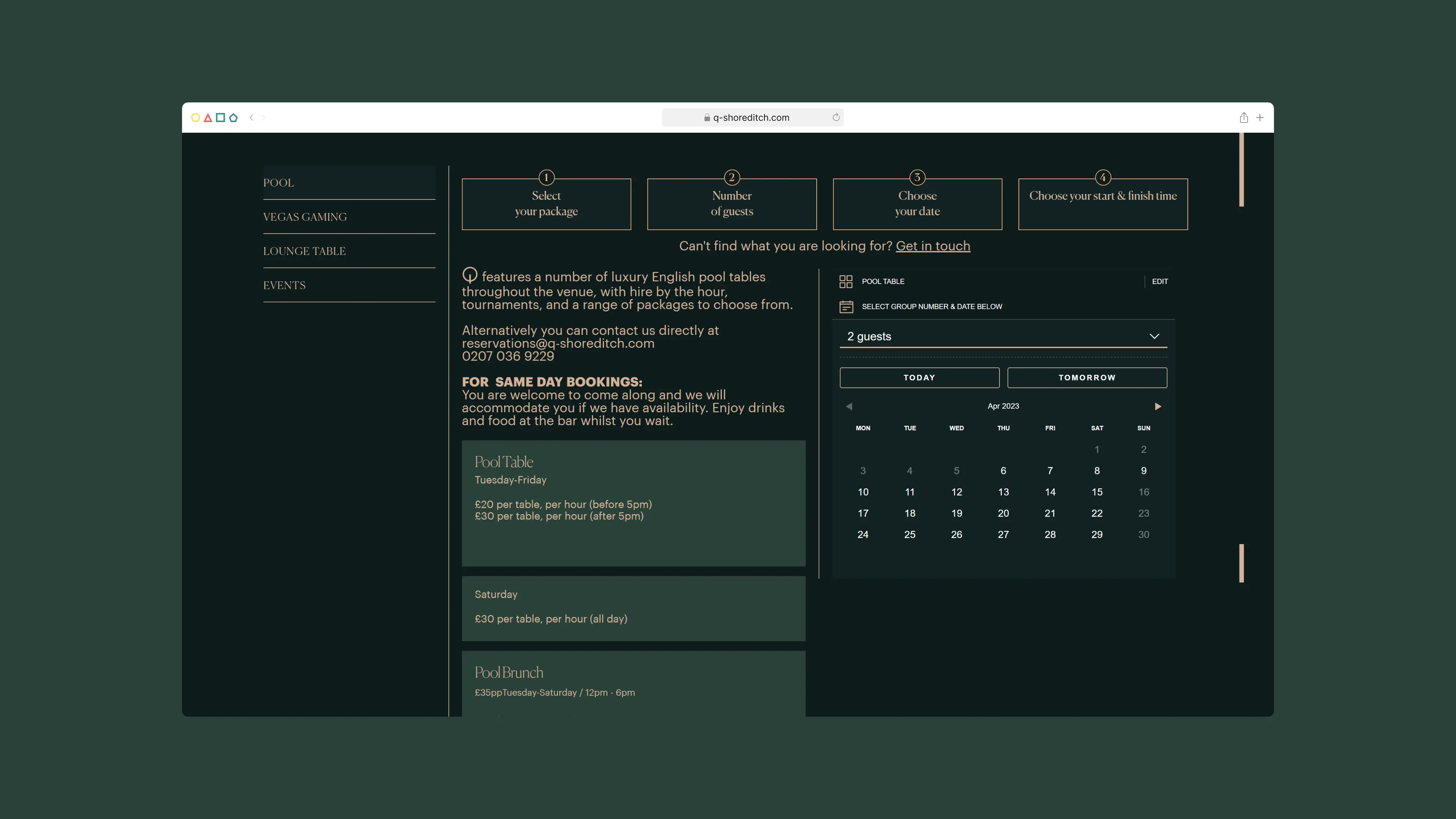
Task: Select April 15 on the calendar
Action: (1097, 492)
